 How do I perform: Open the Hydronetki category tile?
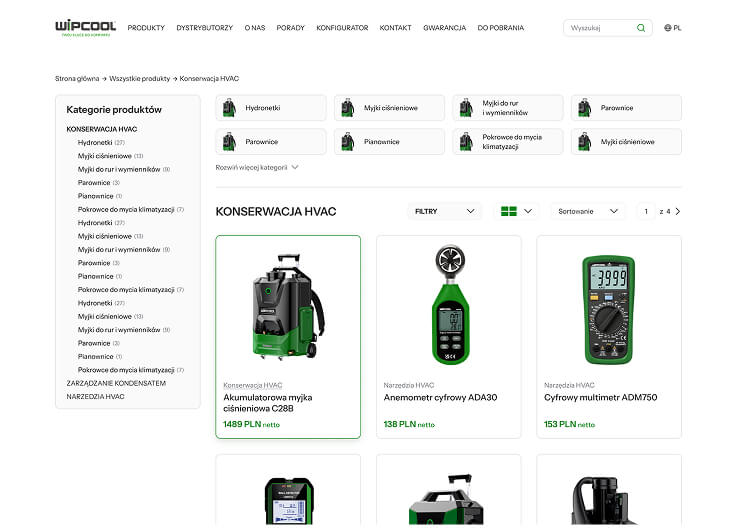point(271,108)
